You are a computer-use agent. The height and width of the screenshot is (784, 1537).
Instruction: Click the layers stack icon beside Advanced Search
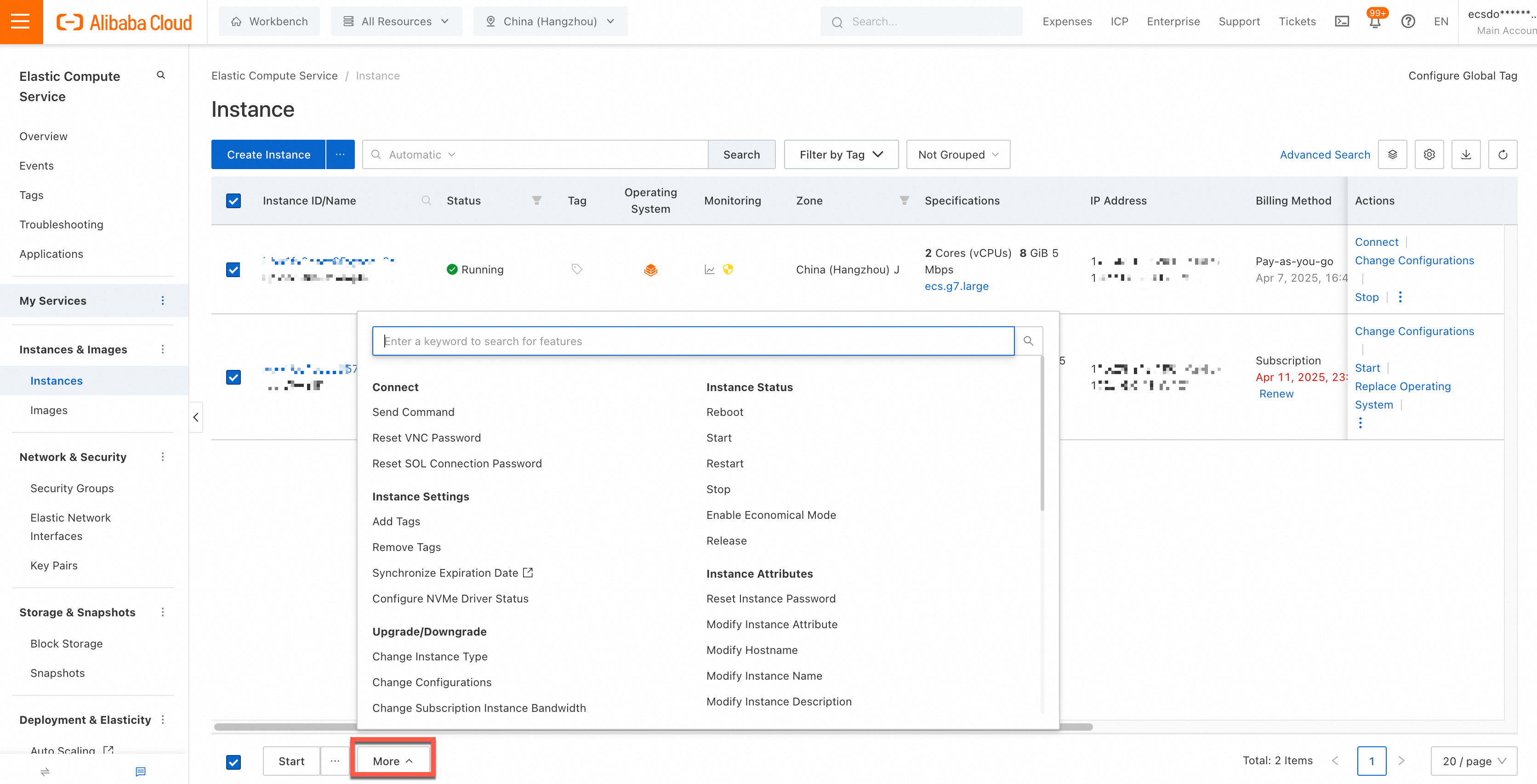tap(1393, 154)
